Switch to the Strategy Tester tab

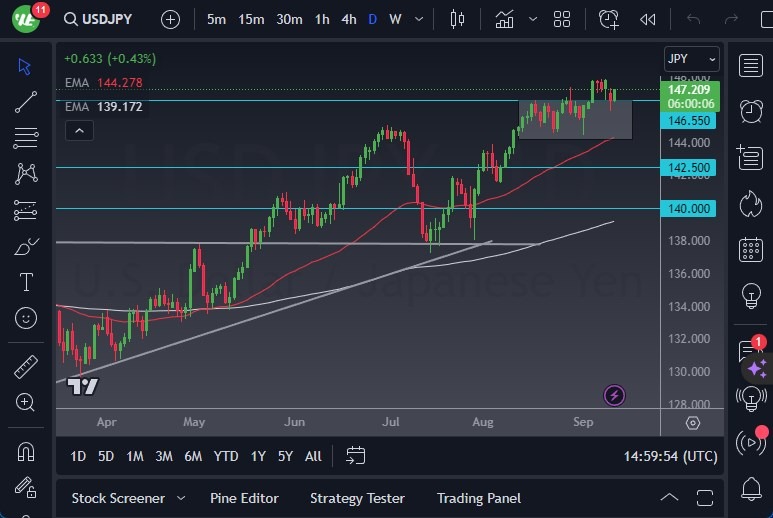pos(357,498)
